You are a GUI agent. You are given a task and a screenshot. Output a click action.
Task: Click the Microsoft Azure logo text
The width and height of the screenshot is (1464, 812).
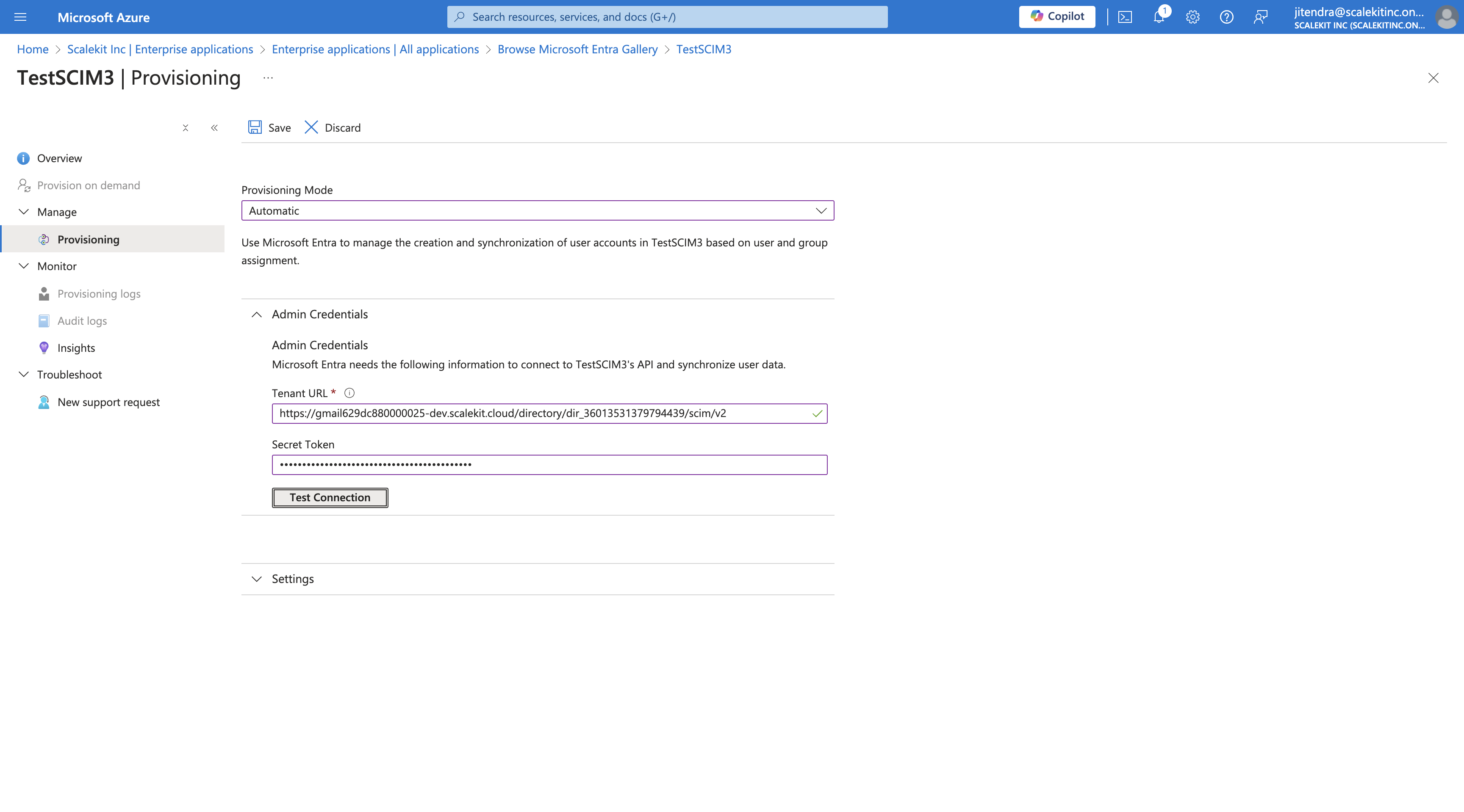(103, 18)
